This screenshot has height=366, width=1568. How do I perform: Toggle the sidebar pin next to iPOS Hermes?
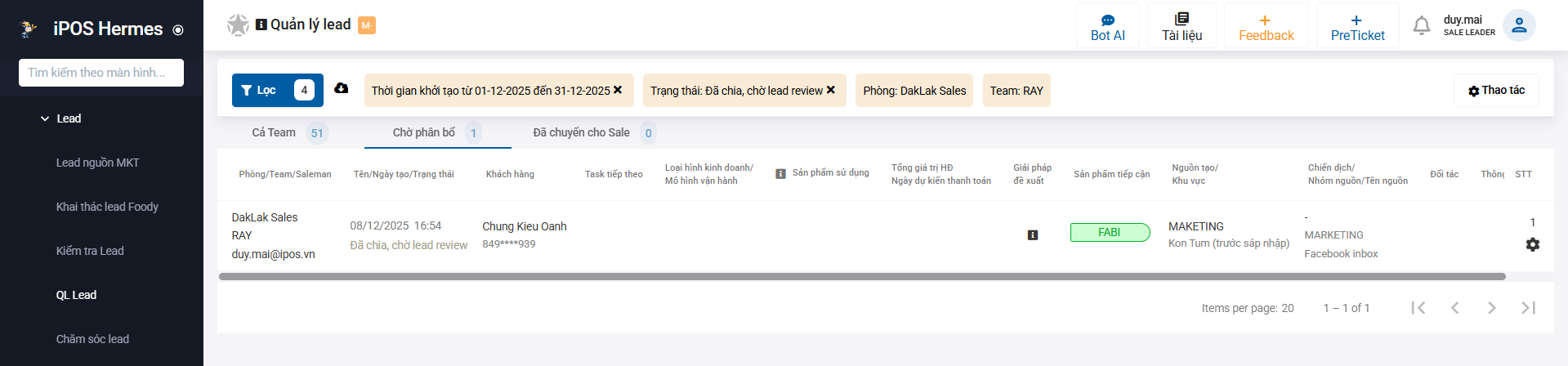click(178, 30)
